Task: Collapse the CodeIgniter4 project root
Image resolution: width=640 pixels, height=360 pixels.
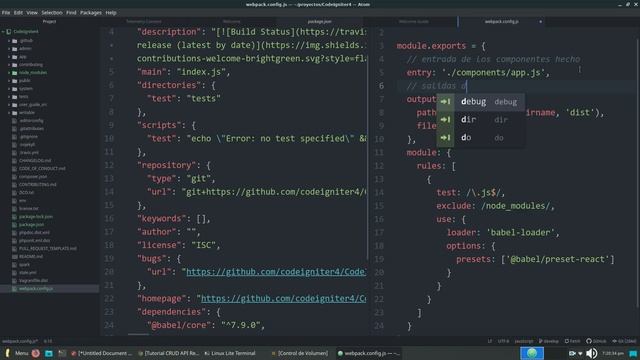Action: (x=3, y=31)
